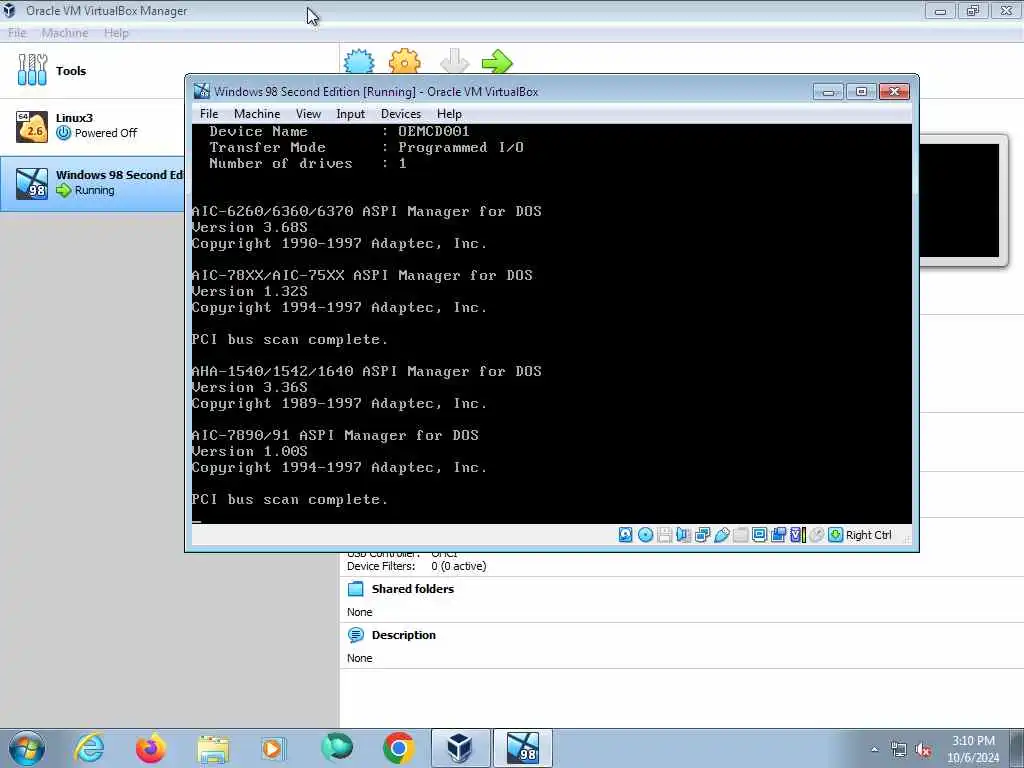1024x768 pixels.
Task: Click the Shared folders folder icon
Action: (356, 589)
